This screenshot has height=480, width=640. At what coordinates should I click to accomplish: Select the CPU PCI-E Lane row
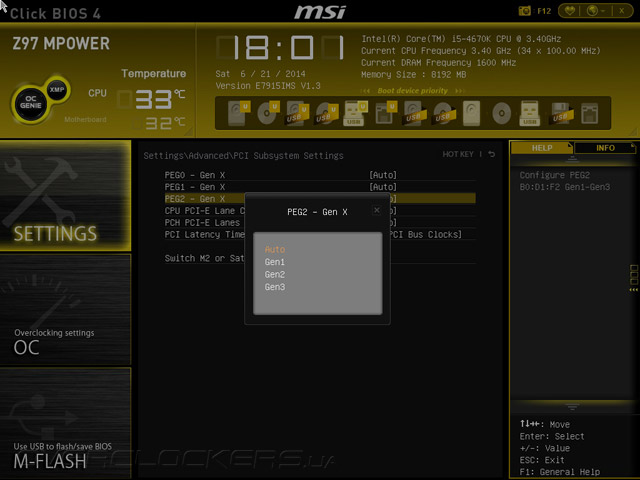point(320,211)
